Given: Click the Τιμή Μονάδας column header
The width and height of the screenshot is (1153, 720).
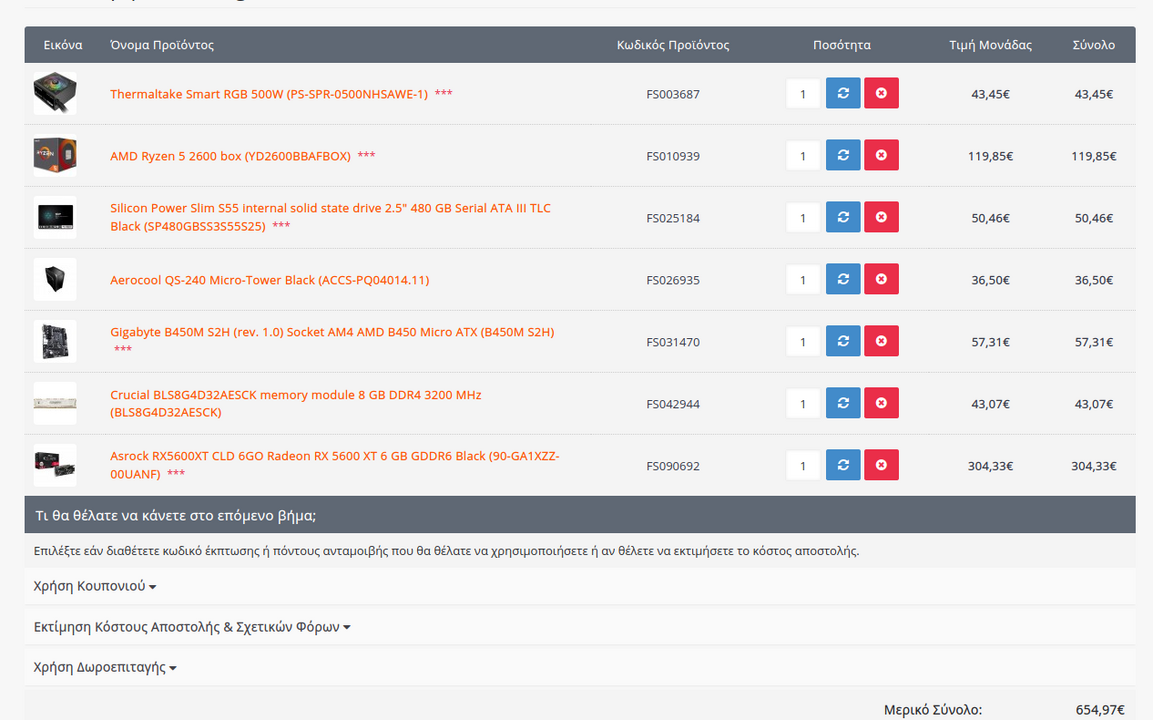Looking at the screenshot, I should click(x=990, y=45).
